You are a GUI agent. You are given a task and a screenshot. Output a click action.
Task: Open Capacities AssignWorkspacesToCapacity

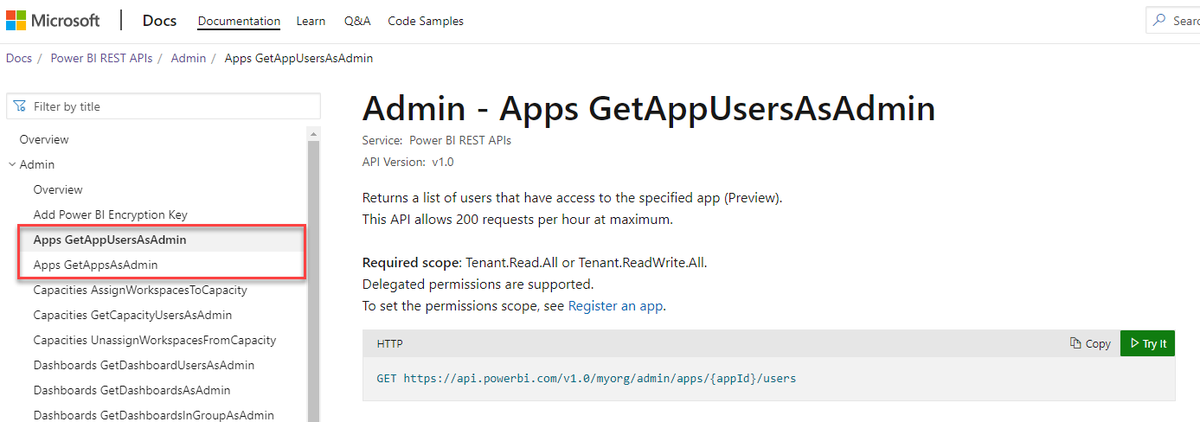140,290
